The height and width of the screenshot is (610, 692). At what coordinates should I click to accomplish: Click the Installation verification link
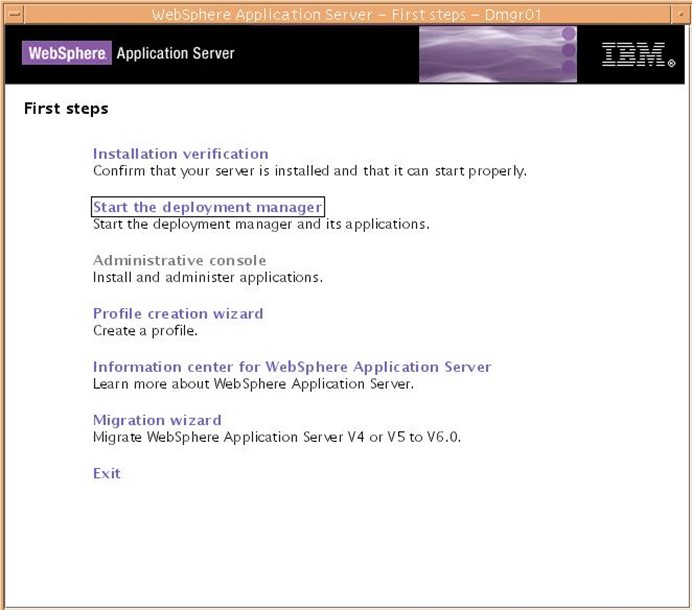click(180, 154)
